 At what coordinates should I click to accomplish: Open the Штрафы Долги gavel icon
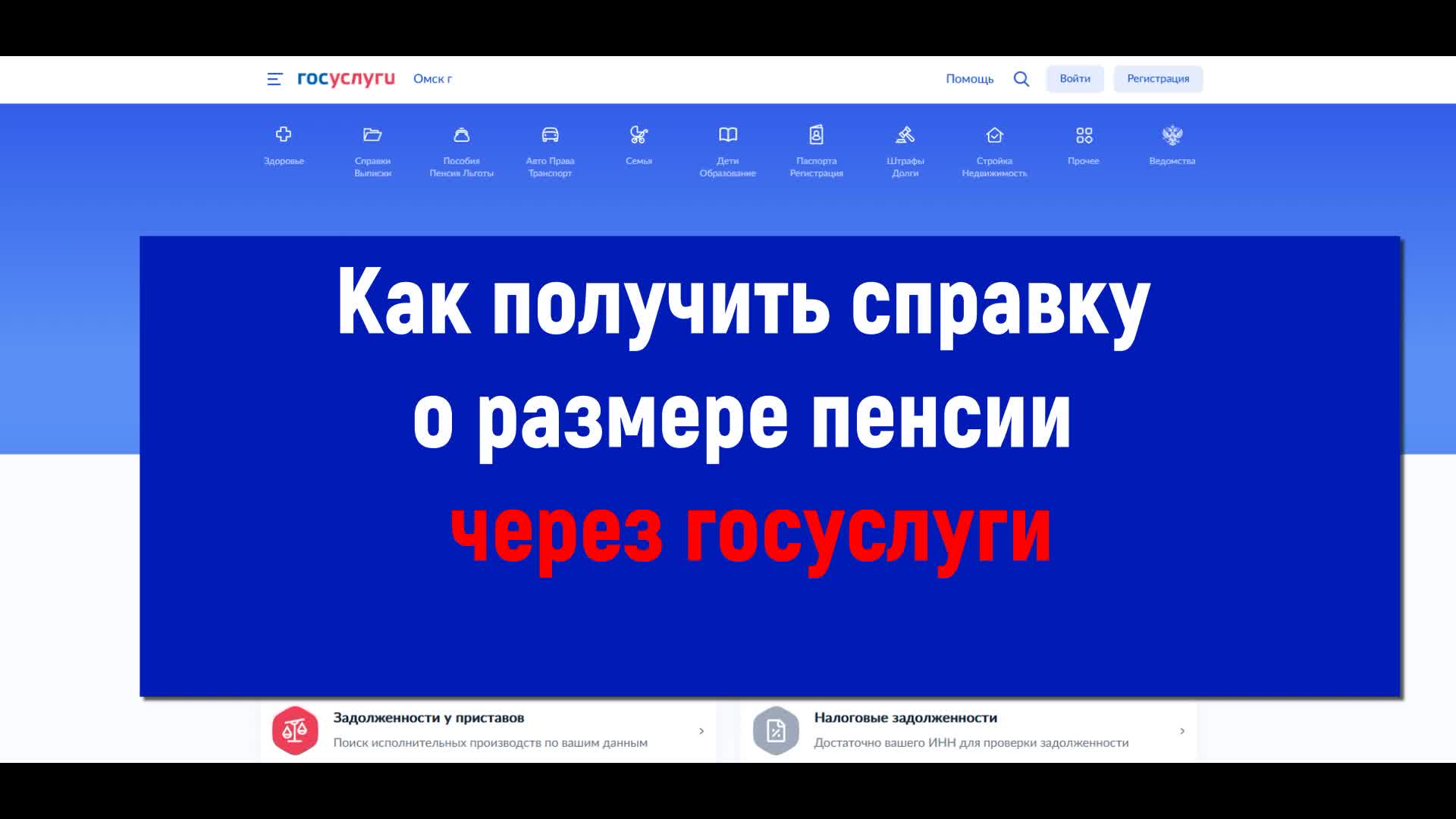point(905,135)
